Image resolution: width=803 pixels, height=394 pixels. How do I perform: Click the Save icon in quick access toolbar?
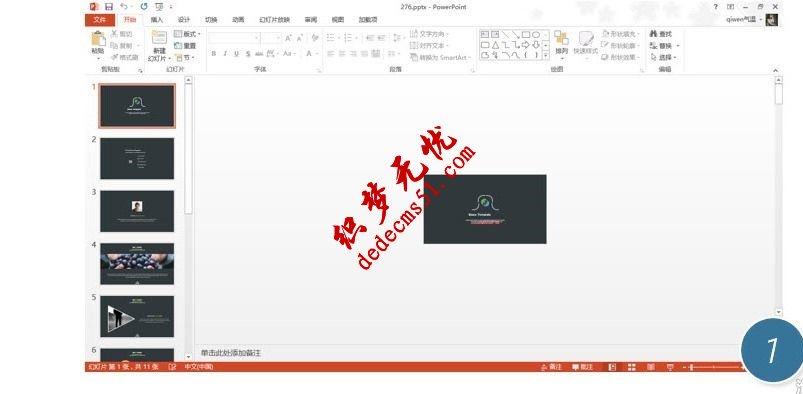coord(109,7)
